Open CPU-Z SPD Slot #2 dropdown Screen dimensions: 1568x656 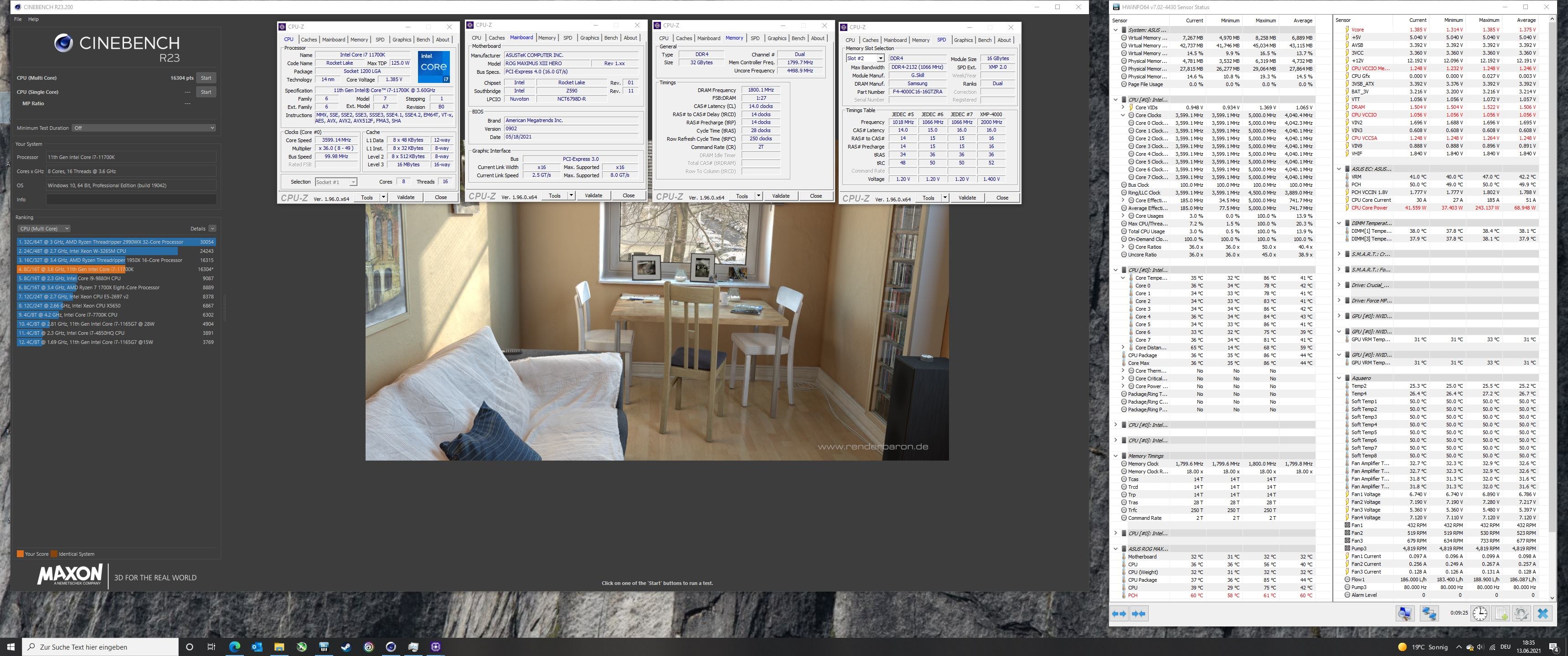[865, 58]
